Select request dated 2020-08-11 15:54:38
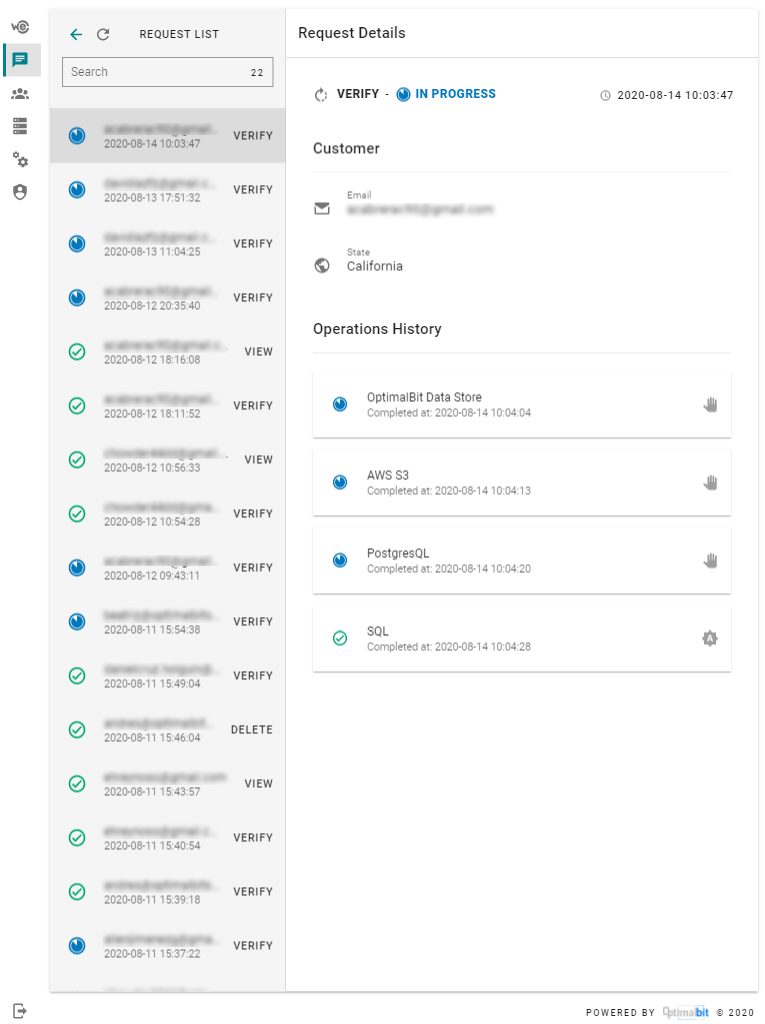765x1024 pixels. pos(167,622)
